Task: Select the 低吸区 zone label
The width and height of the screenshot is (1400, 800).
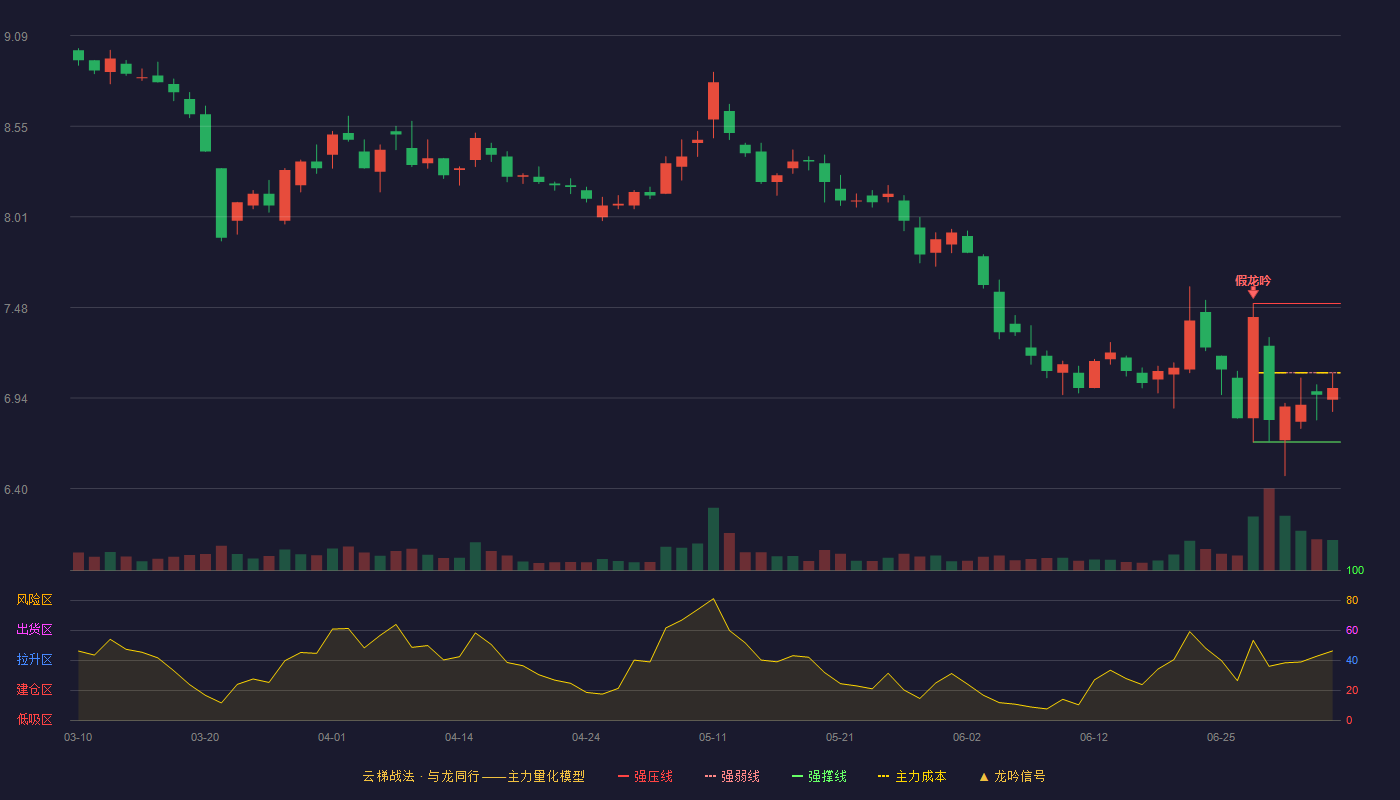Action: pyautogui.click(x=34, y=719)
